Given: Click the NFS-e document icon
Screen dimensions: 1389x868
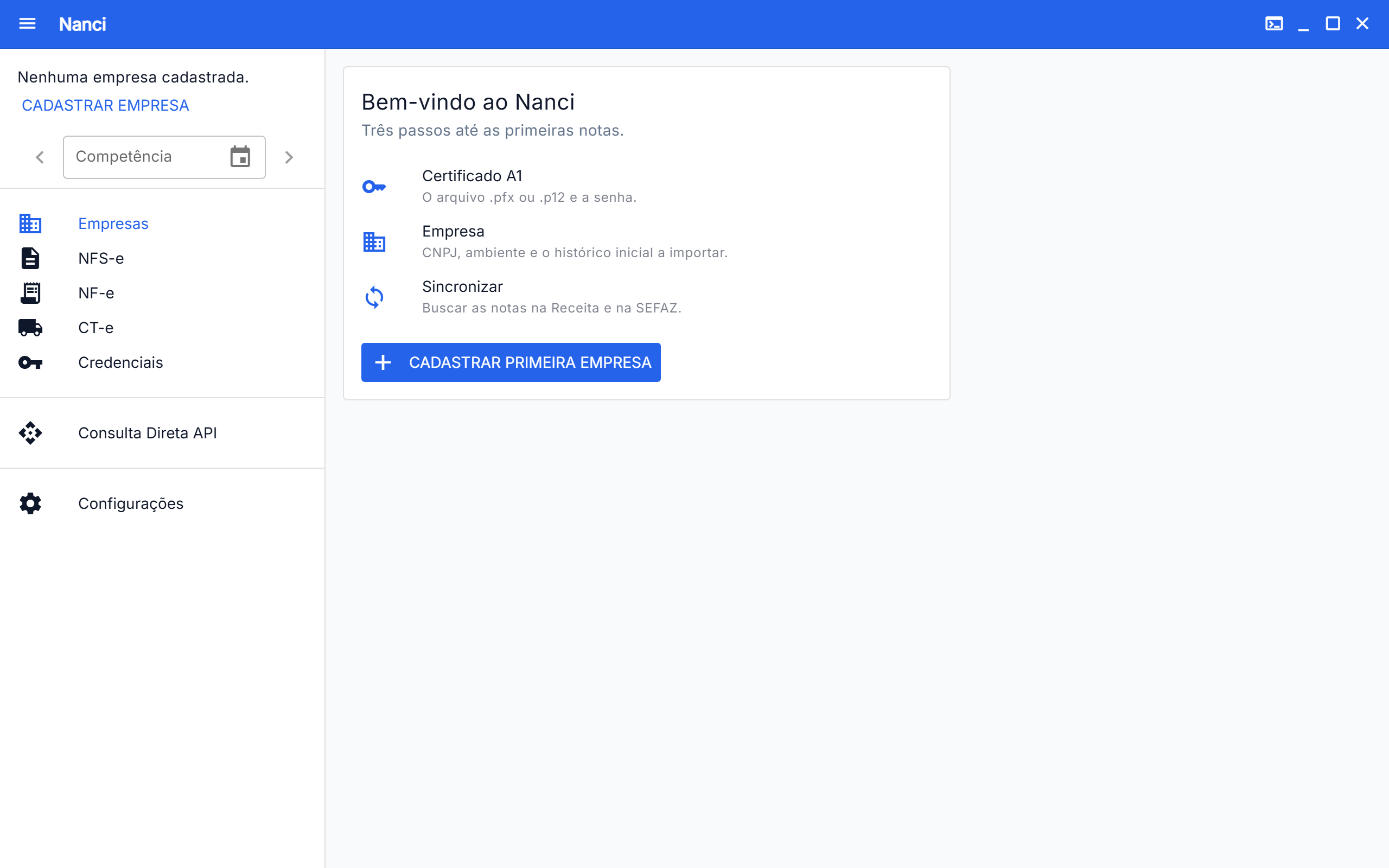Looking at the screenshot, I should [30, 258].
